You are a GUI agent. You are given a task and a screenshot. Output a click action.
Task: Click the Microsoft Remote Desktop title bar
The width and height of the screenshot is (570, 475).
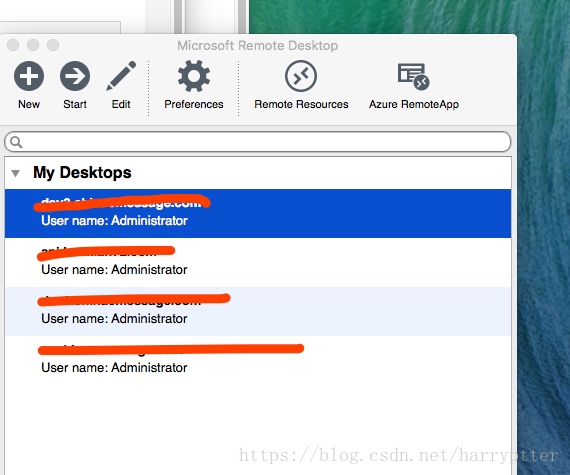click(258, 45)
